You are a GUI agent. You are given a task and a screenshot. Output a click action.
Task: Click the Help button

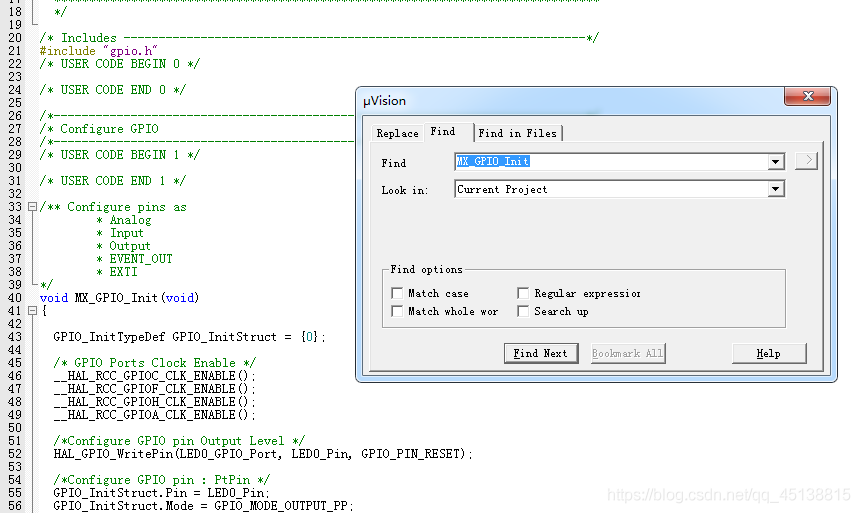[768, 353]
